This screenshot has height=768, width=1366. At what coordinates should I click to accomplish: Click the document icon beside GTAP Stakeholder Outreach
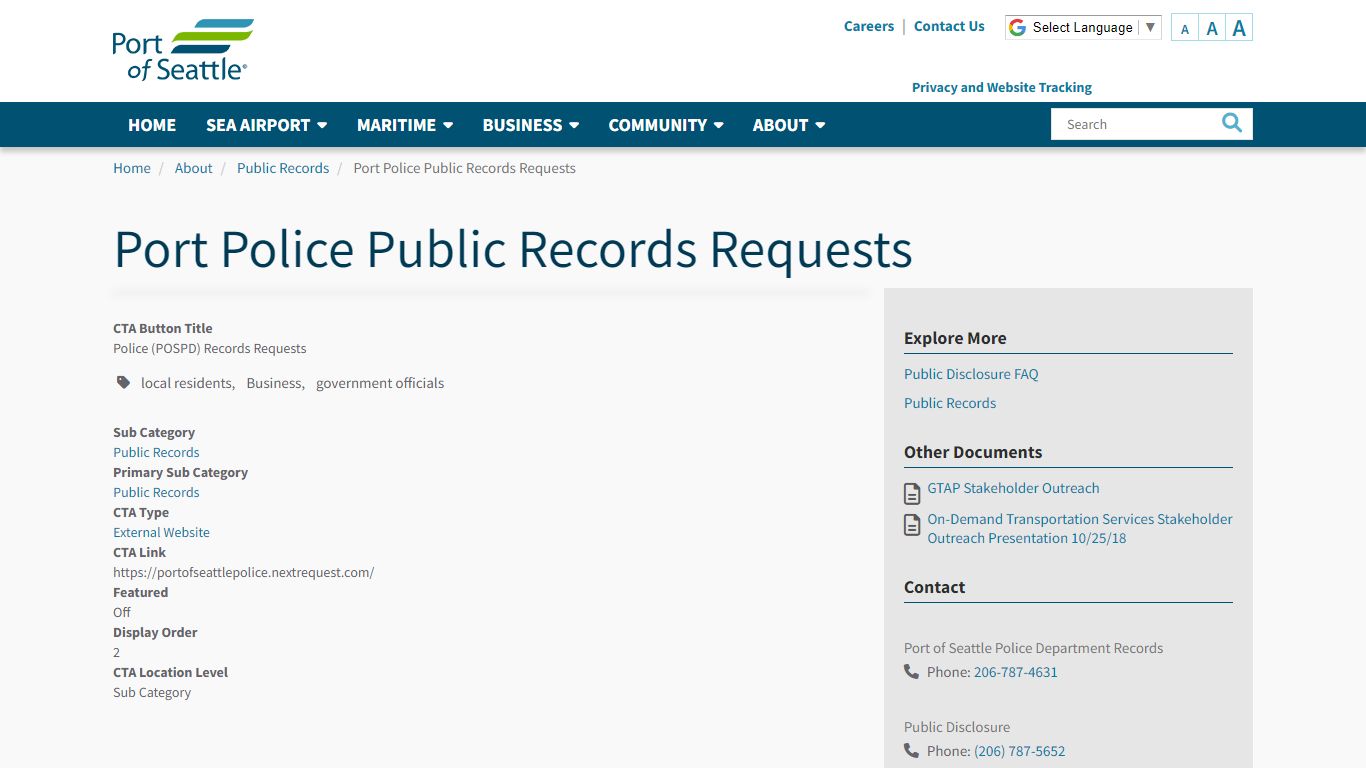click(912, 493)
